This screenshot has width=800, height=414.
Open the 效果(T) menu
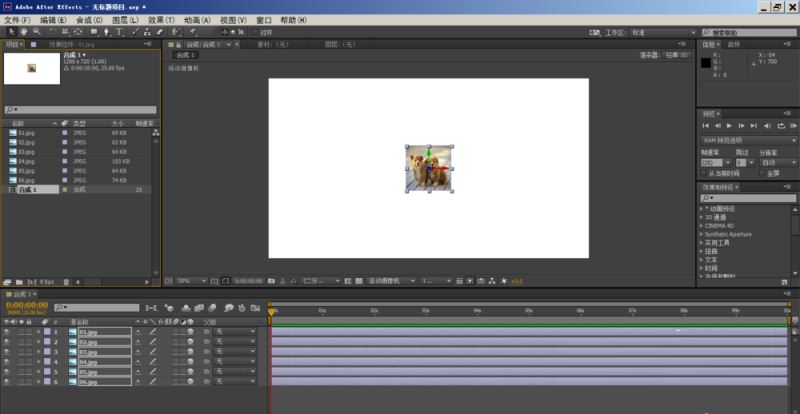162,20
